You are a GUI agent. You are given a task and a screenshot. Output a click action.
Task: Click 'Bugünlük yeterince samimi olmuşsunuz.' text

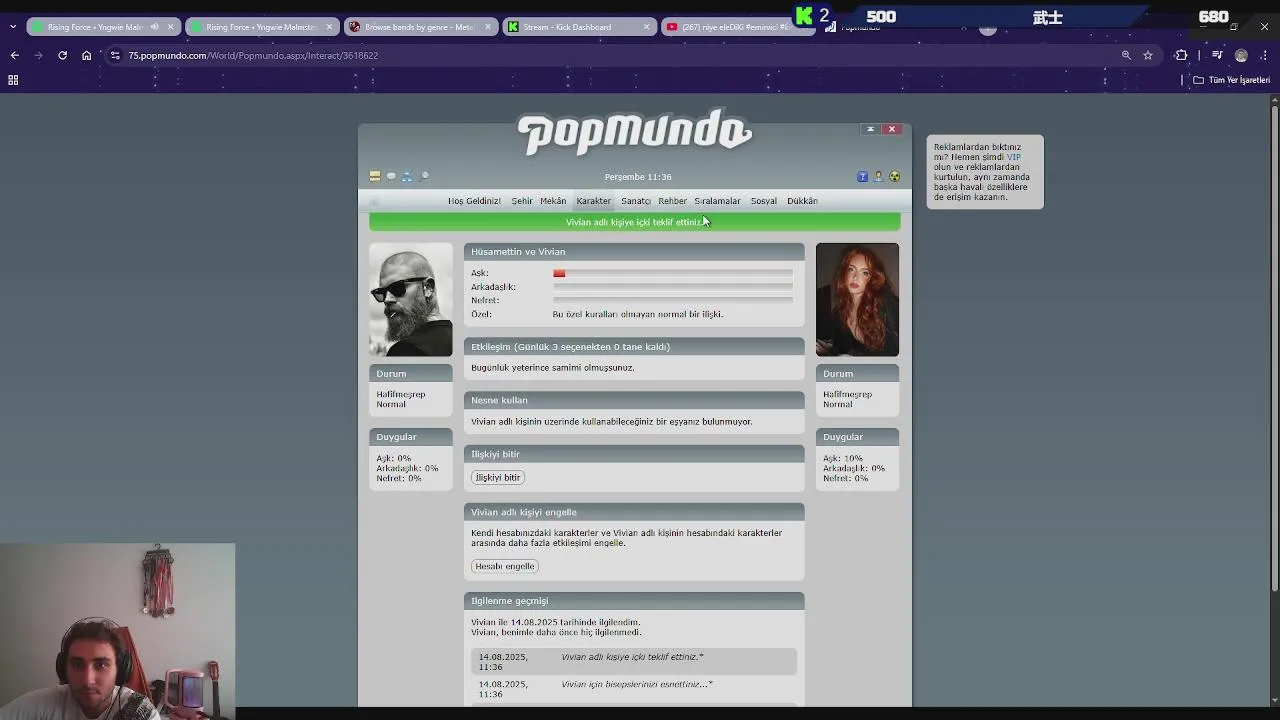pos(553,368)
